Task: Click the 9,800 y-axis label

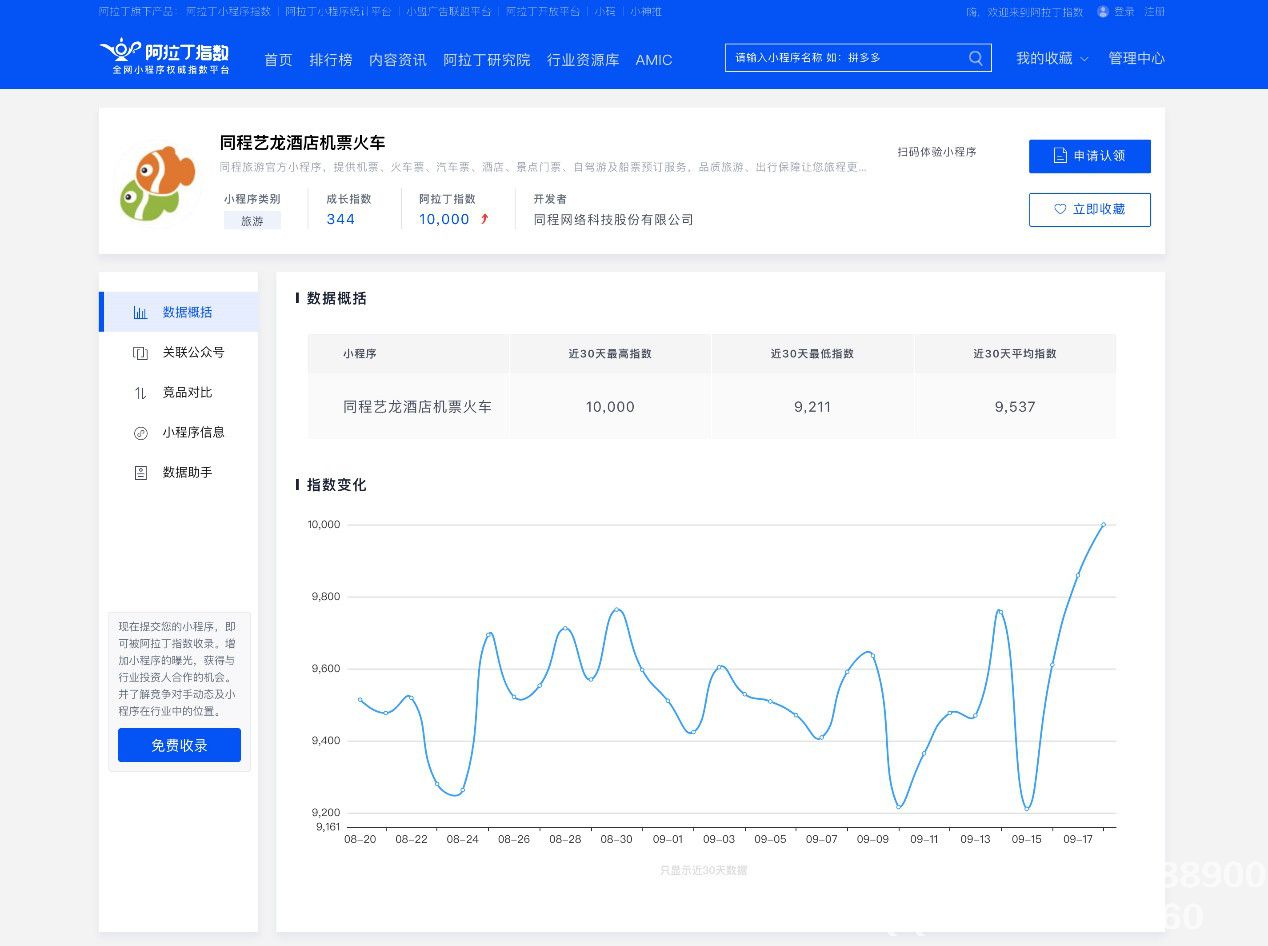Action: 326,597
